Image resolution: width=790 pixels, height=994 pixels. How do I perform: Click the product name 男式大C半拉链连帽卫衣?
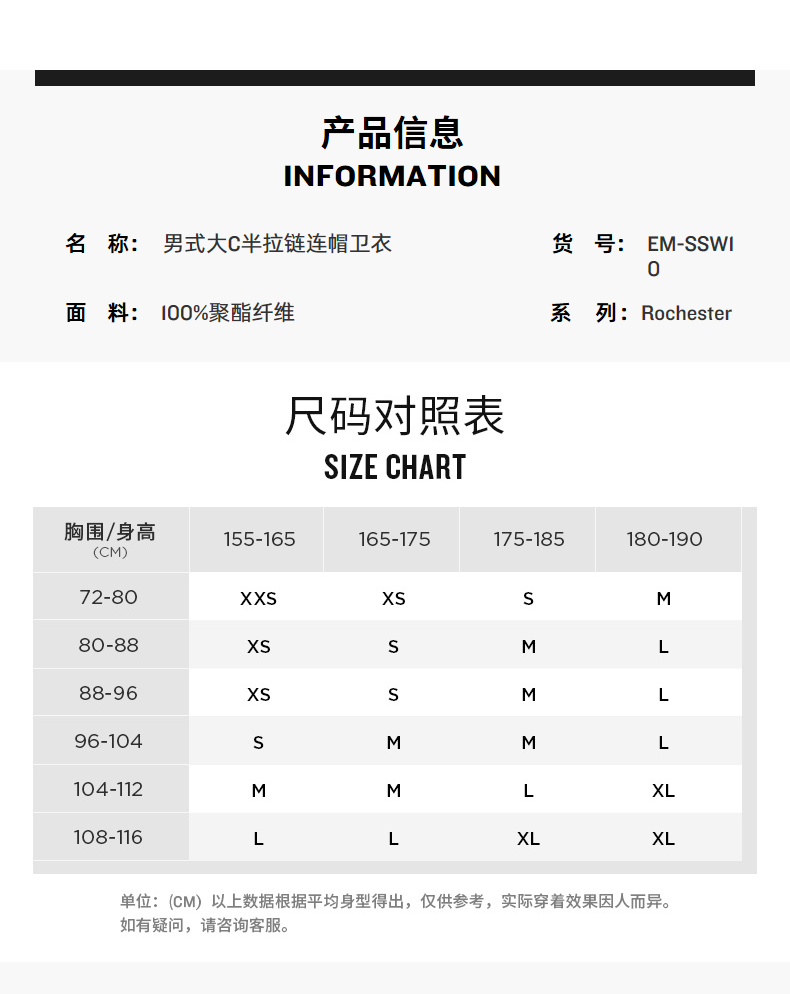[x=277, y=244]
